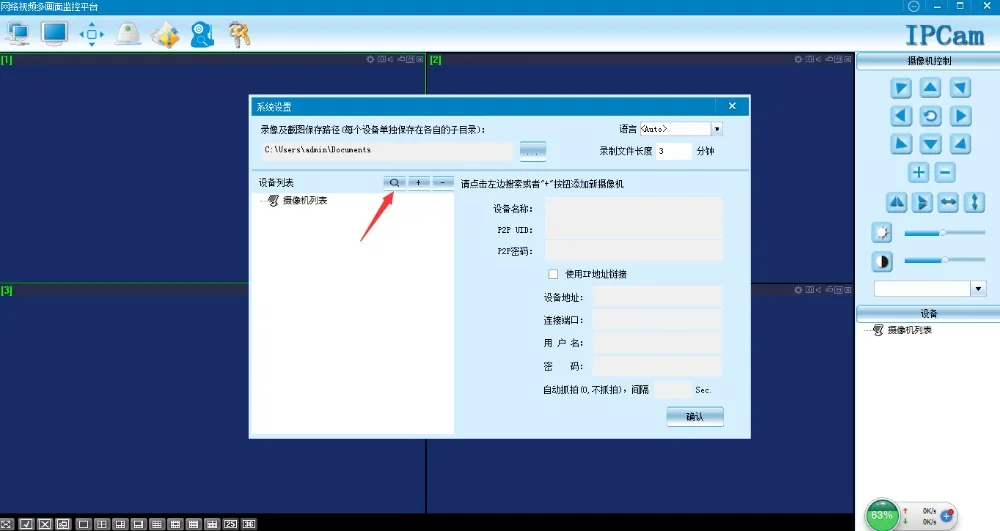Pan camera right with the right arrow
Screen dimensions: 1000x531
tap(960, 116)
